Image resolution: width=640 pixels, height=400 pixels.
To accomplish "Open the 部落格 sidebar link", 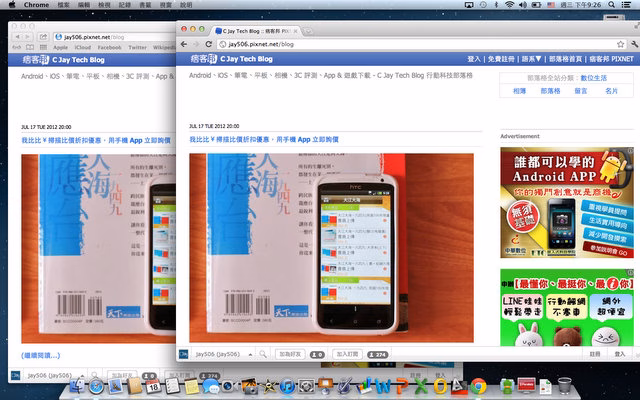I will (550, 91).
